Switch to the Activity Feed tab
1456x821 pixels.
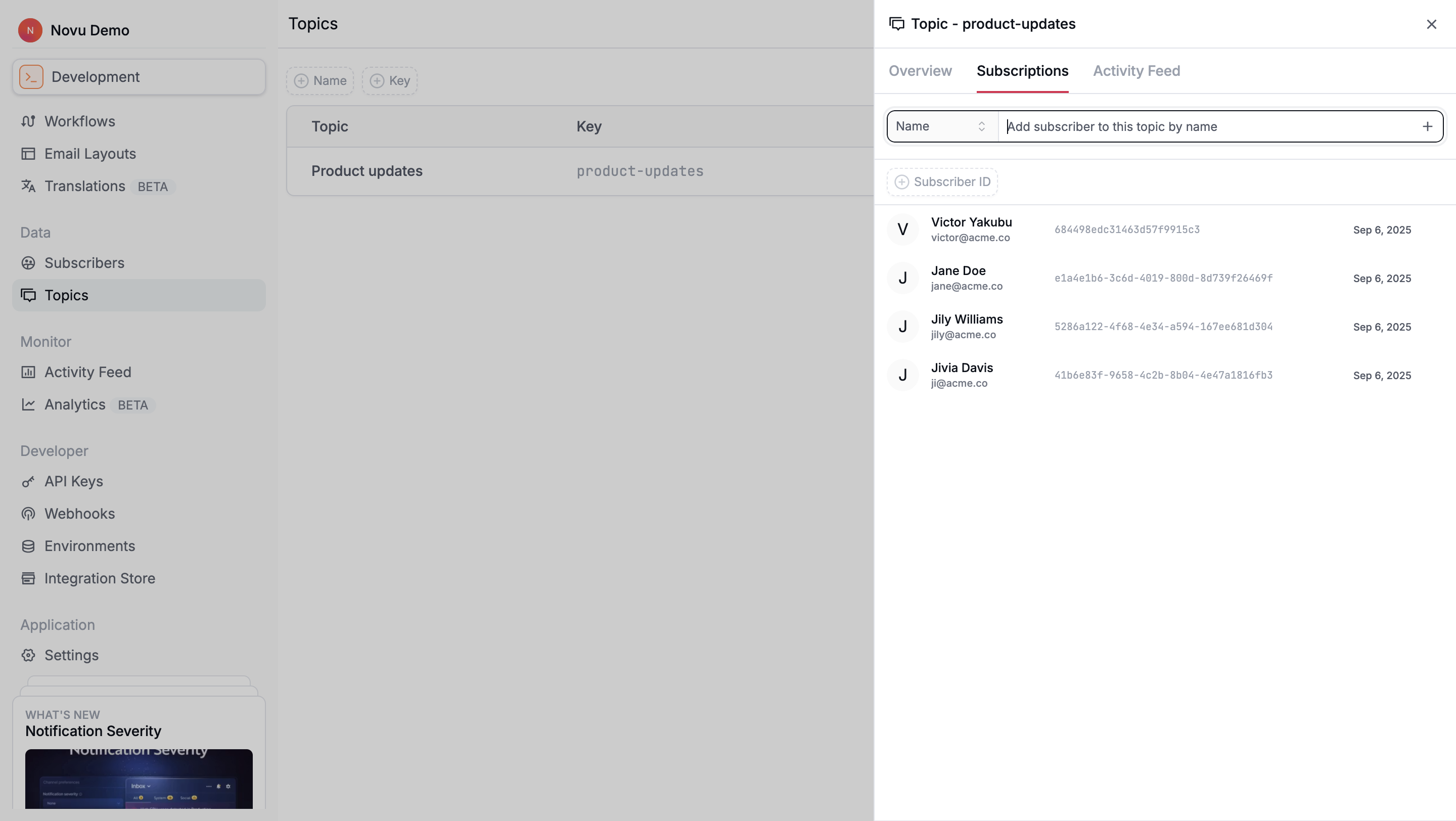tap(1136, 71)
